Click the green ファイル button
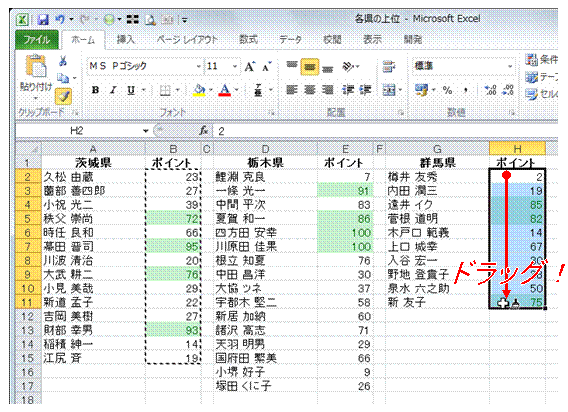The image size is (568, 412). tap(37, 39)
